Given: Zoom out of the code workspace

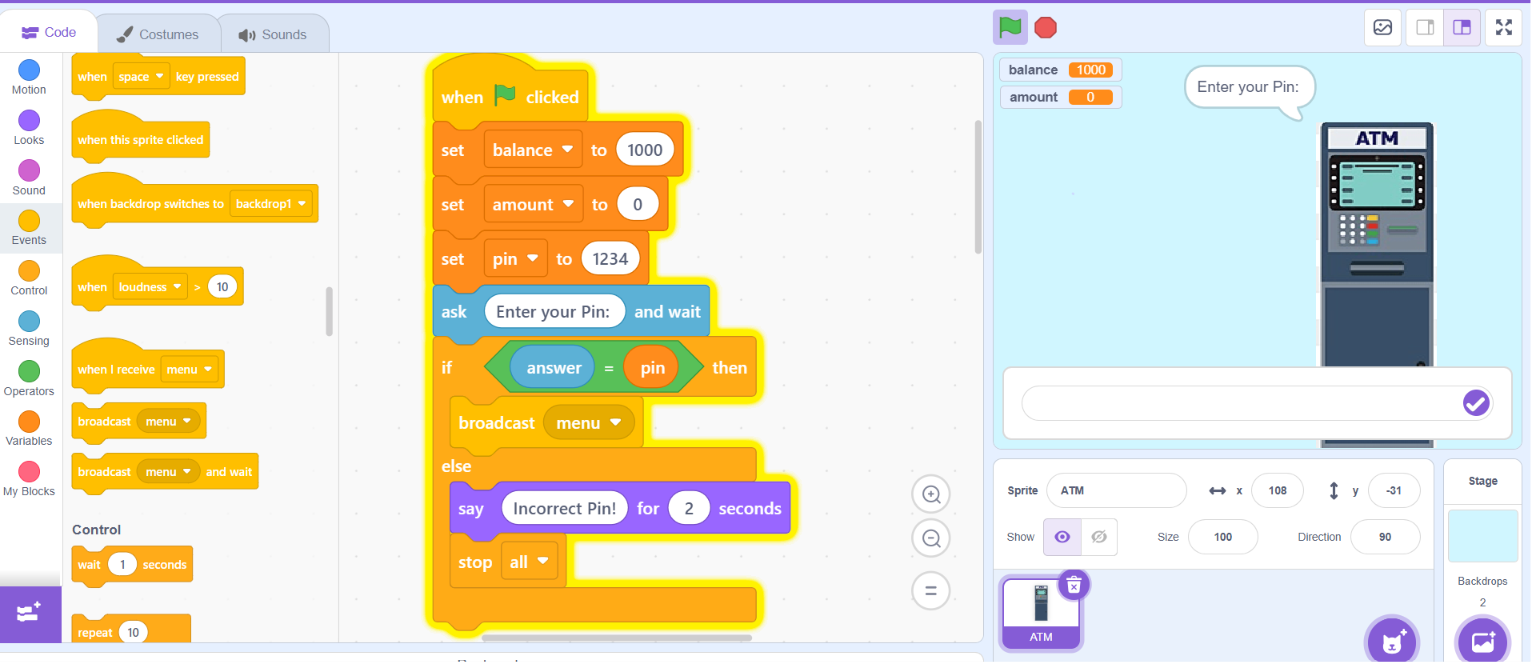Looking at the screenshot, I should click(x=930, y=539).
